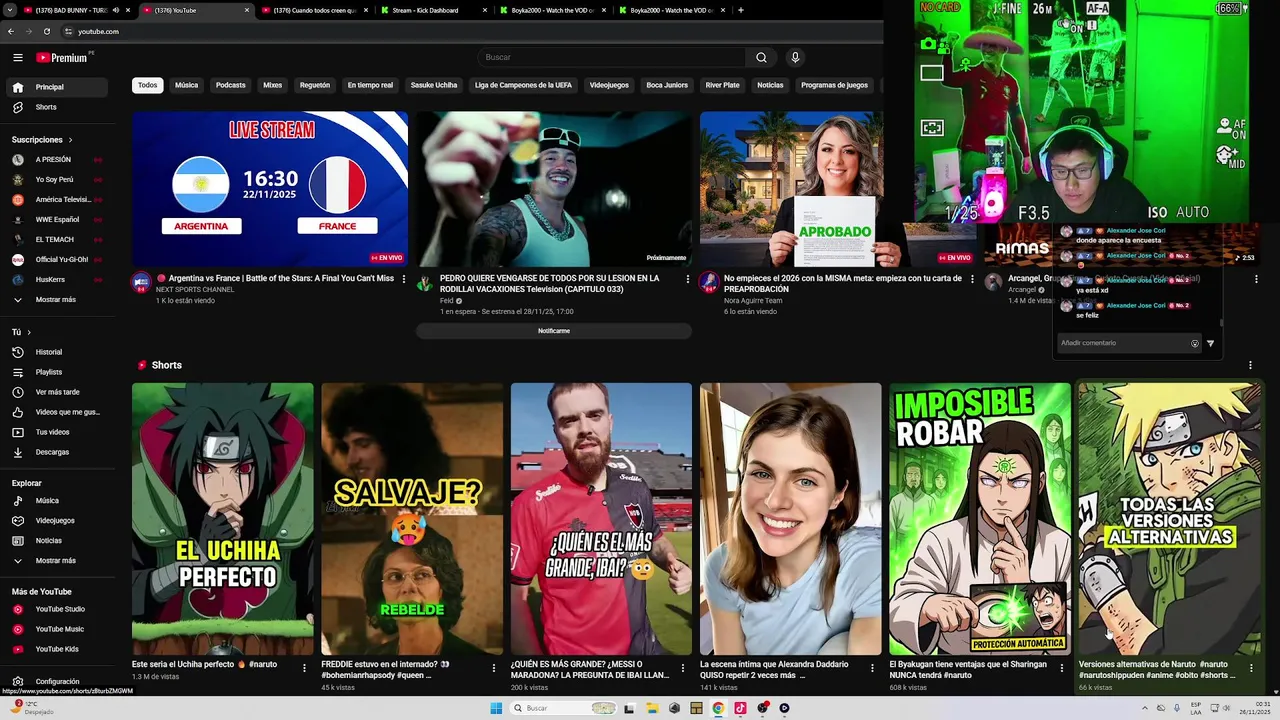The width and height of the screenshot is (1280, 720).
Task: Select the Sasuke Uchiha filter chip
Action: coord(434,85)
